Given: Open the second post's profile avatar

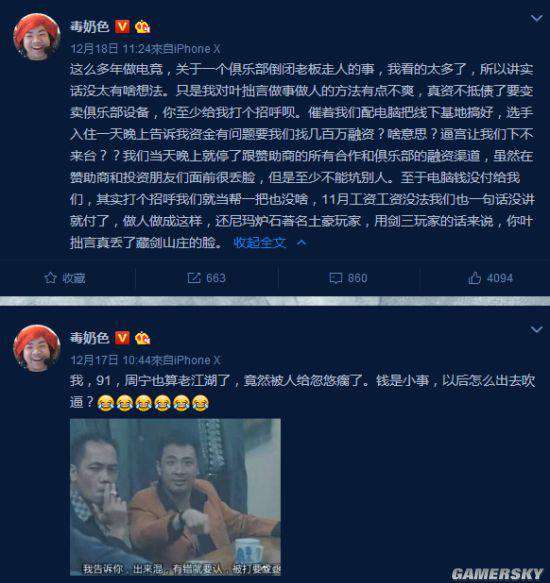Looking at the screenshot, I should 36,348.
